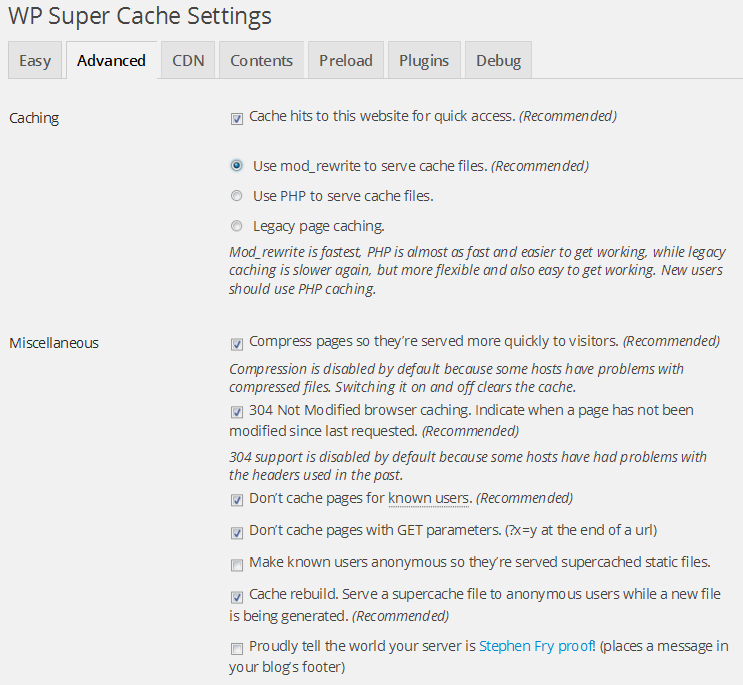This screenshot has width=743, height=685.
Task: Toggle 304 Not Modified browser caching
Action: (x=237, y=411)
